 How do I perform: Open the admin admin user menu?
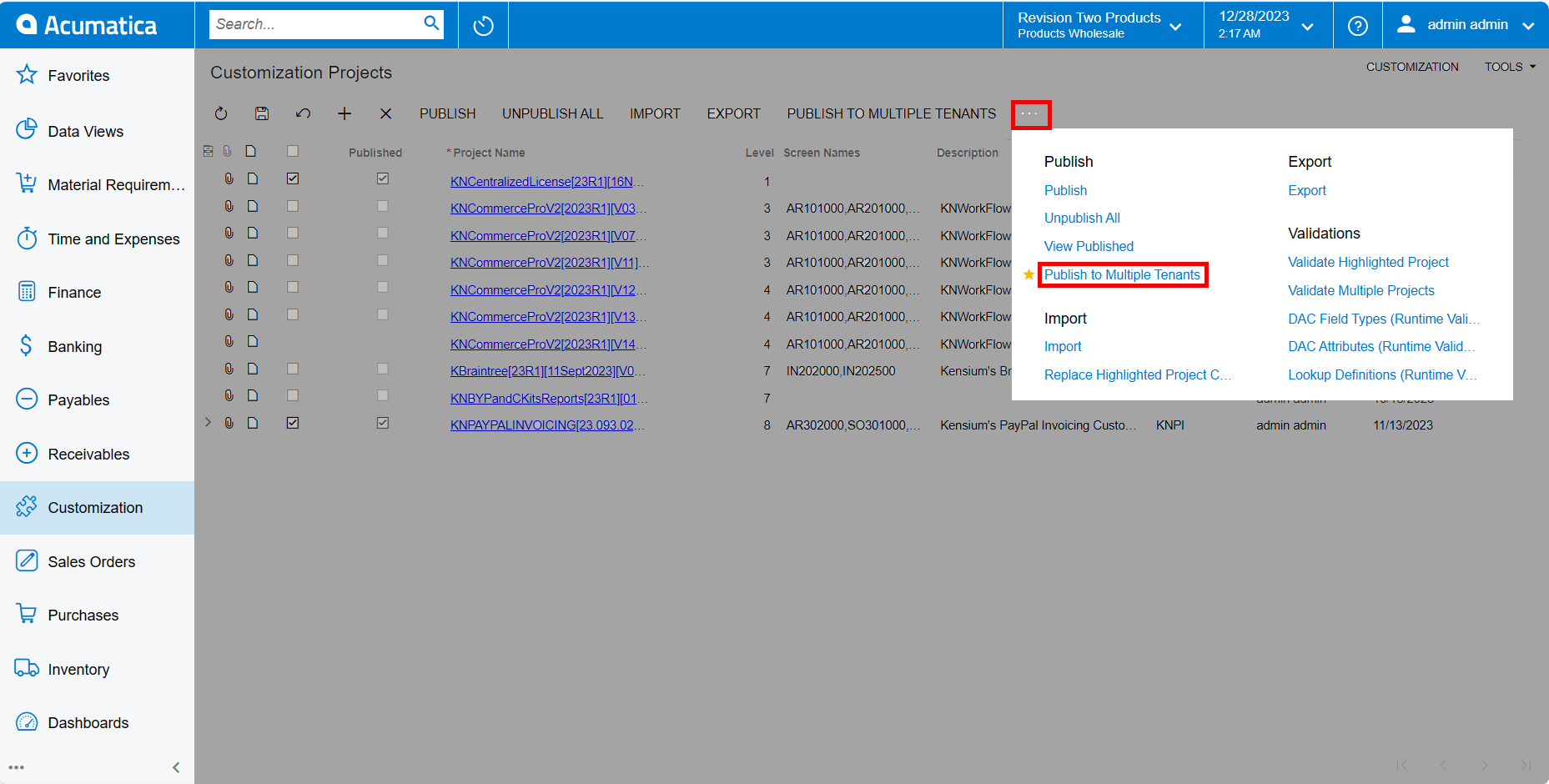[1466, 25]
